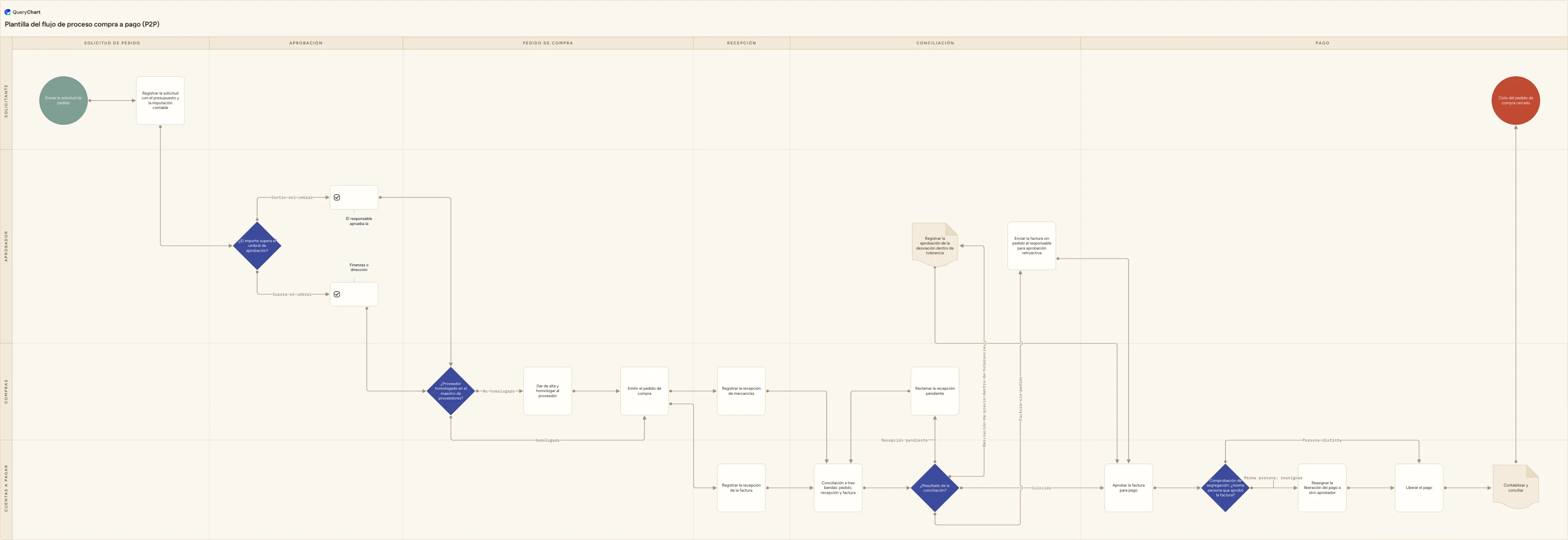Click the 'CUENTAS A PAGAR' swimlane label
The width and height of the screenshot is (1568, 540).
6,488
